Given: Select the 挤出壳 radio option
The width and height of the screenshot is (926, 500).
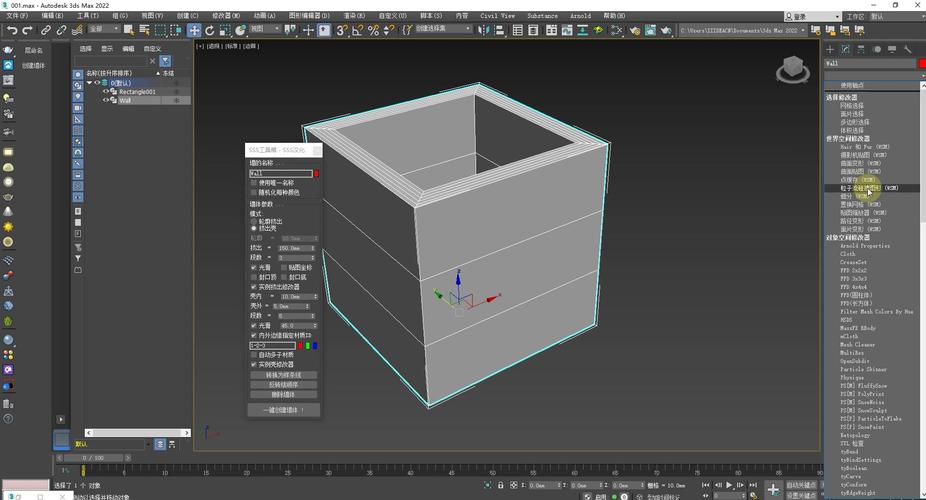Looking at the screenshot, I should (254, 228).
